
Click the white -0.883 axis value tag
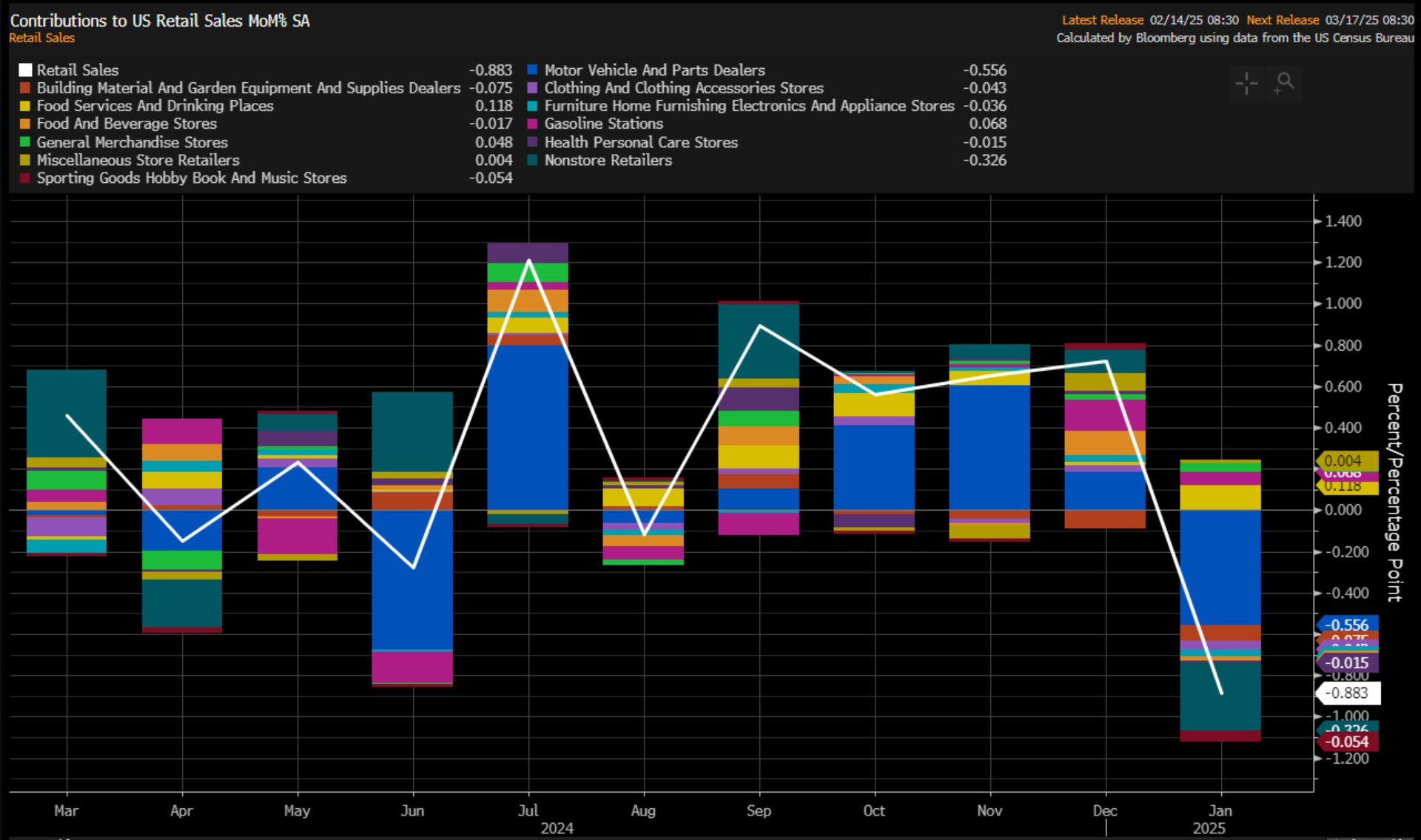click(x=1348, y=693)
